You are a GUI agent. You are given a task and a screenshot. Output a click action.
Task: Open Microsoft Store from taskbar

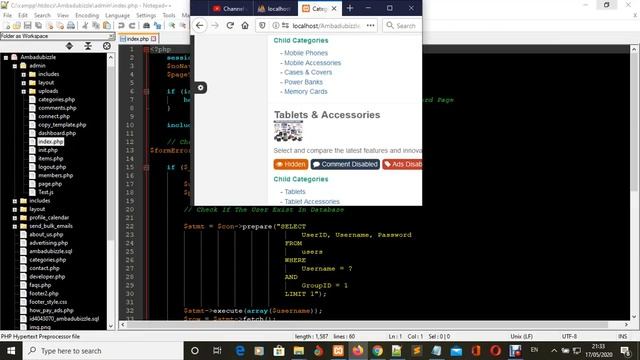click(x=279, y=351)
